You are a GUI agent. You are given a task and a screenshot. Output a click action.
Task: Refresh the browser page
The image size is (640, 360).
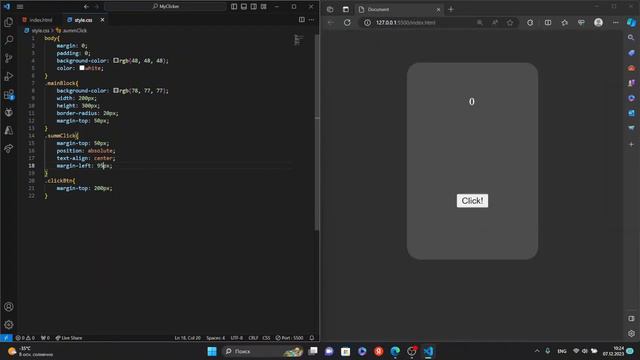click(347, 22)
